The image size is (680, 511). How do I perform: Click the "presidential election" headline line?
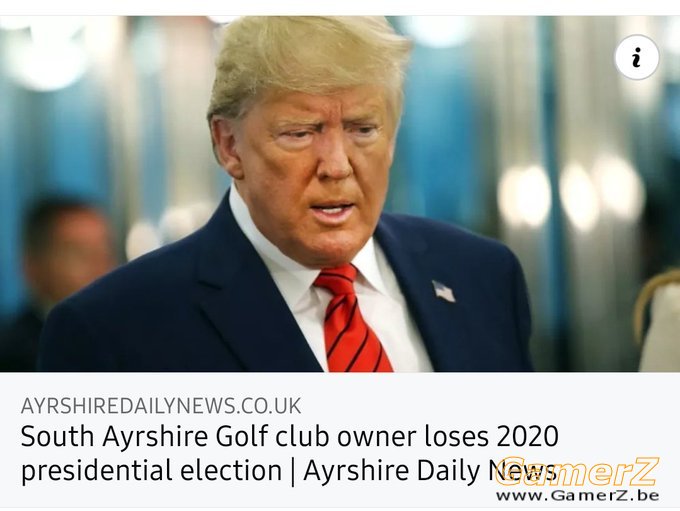point(151,471)
